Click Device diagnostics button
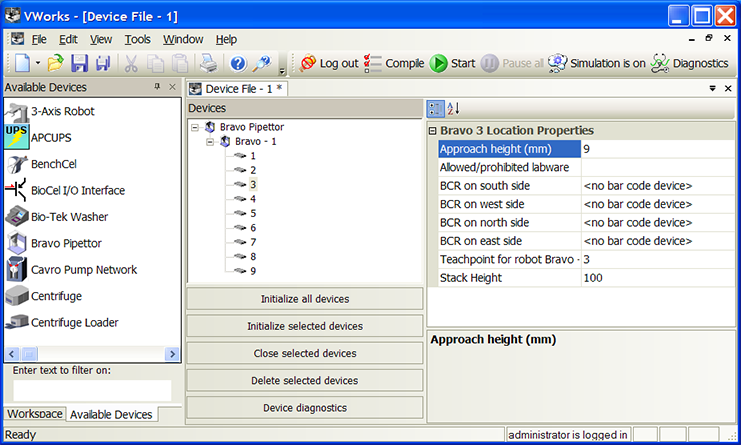The image size is (741, 445). point(305,408)
